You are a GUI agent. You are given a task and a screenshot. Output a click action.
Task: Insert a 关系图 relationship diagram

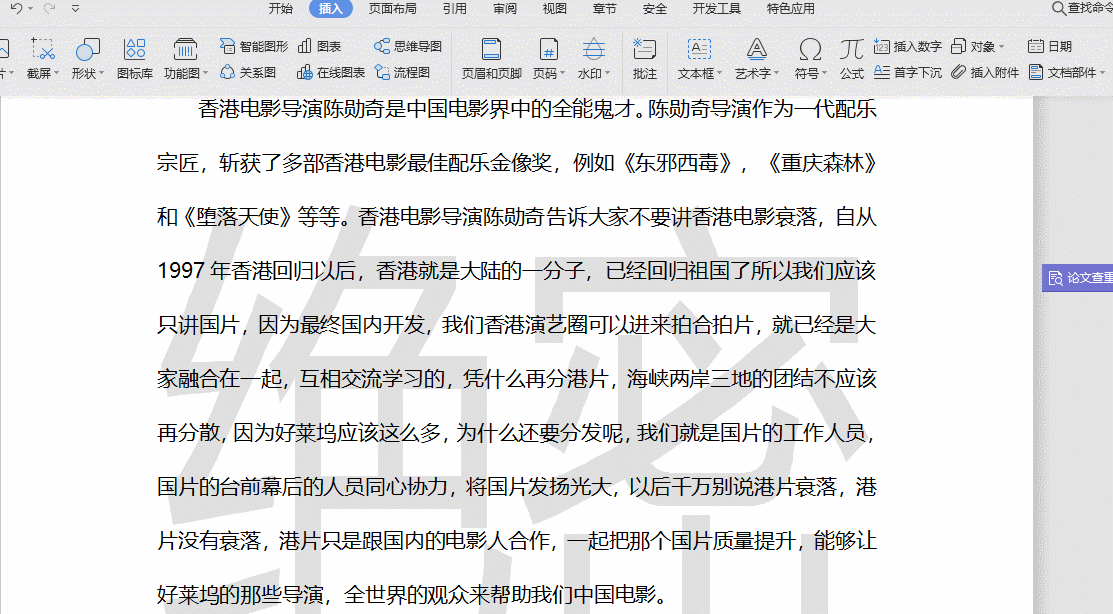pos(247,72)
